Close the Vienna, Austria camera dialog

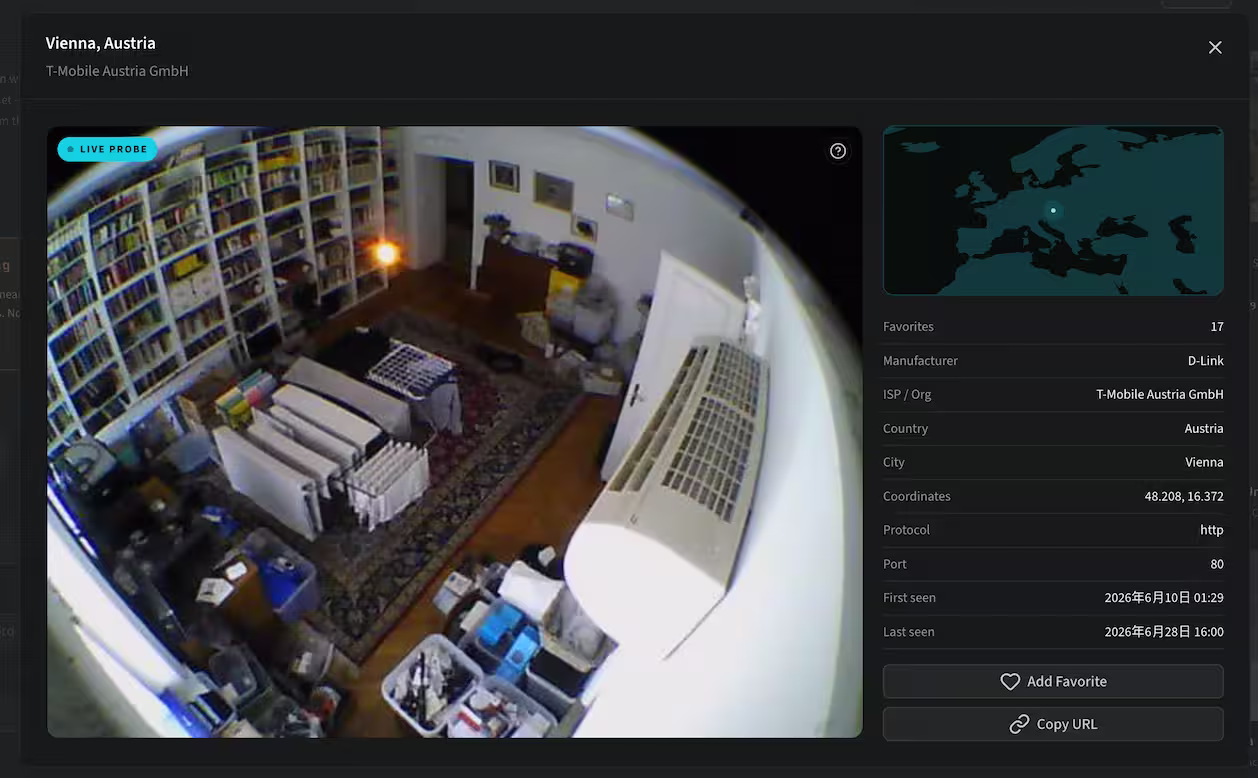(1215, 47)
